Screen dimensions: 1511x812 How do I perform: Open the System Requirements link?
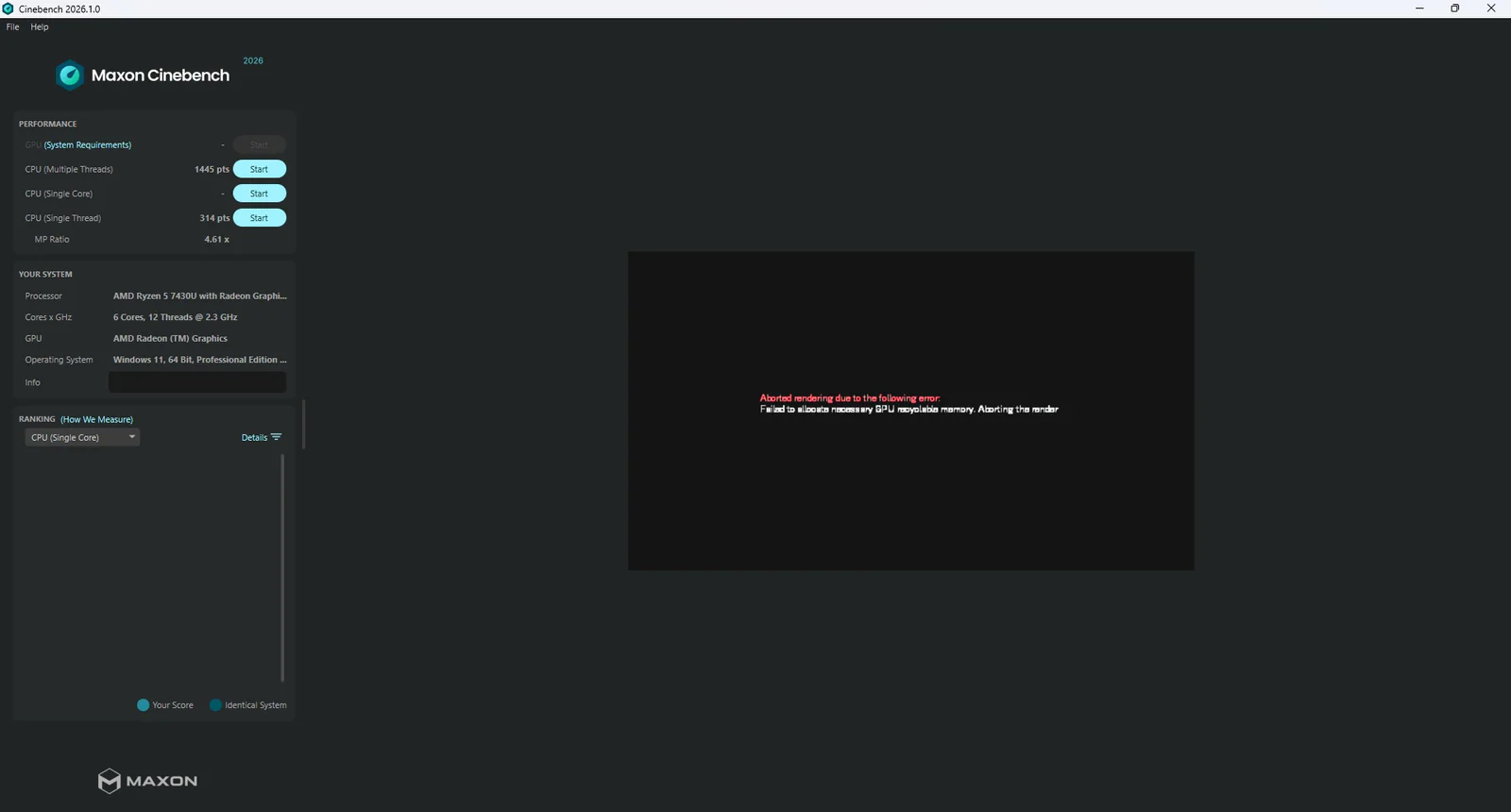click(x=88, y=144)
